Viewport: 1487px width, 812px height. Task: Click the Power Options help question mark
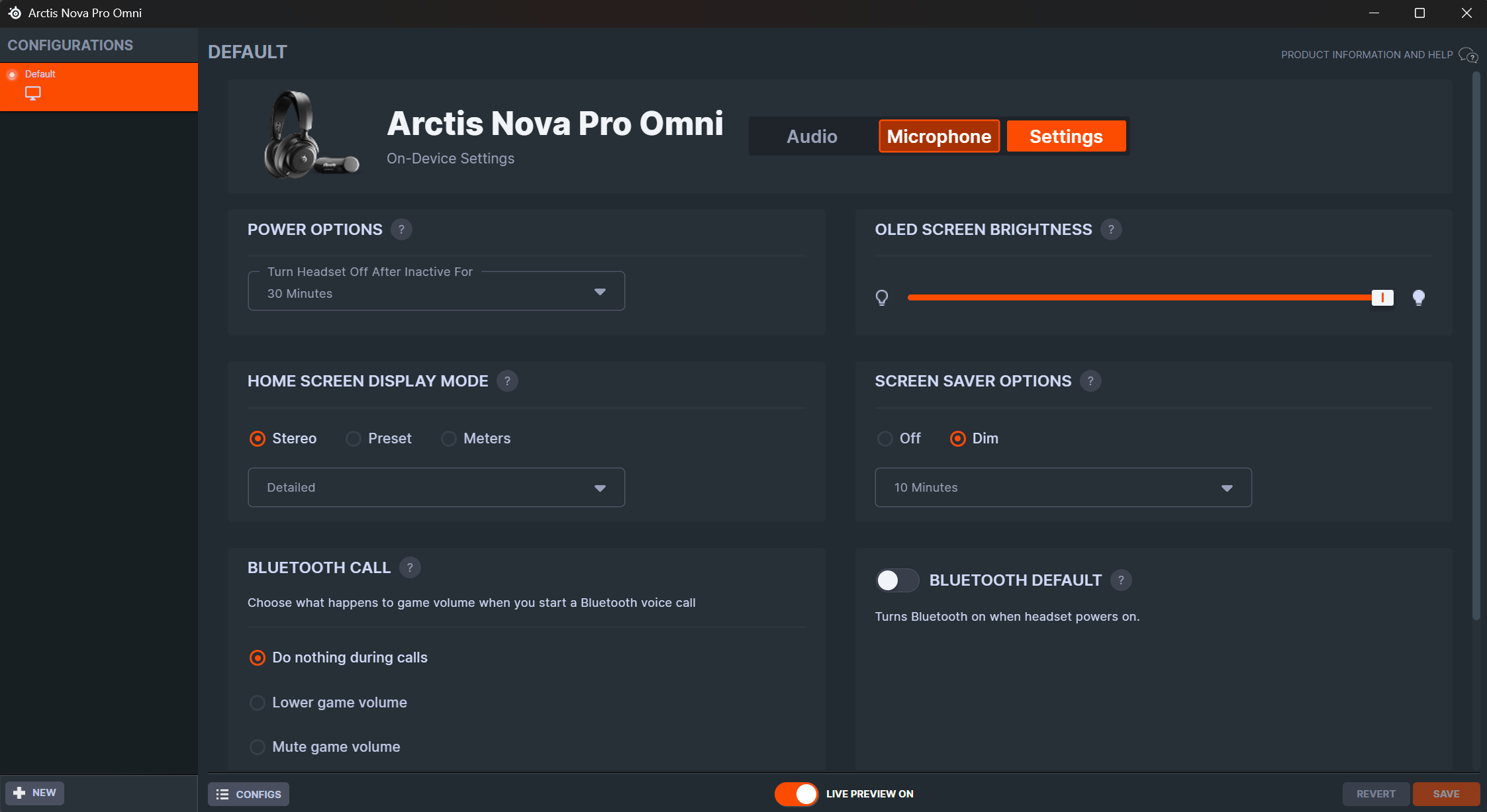click(401, 230)
